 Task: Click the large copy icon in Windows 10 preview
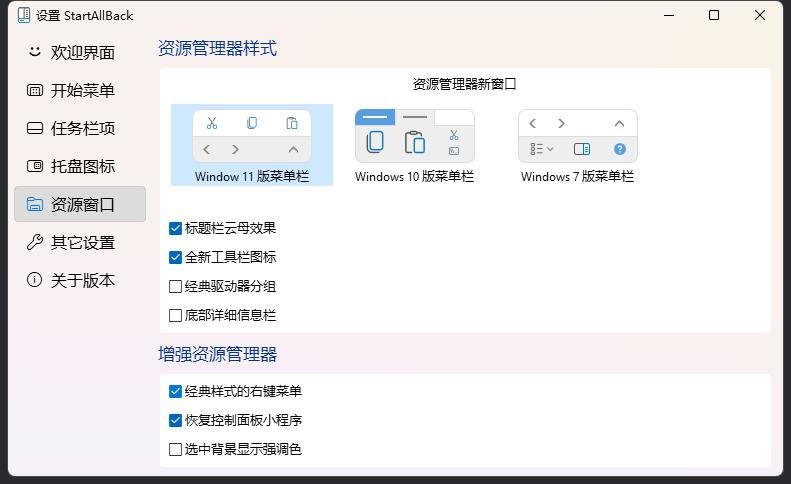click(x=375, y=142)
